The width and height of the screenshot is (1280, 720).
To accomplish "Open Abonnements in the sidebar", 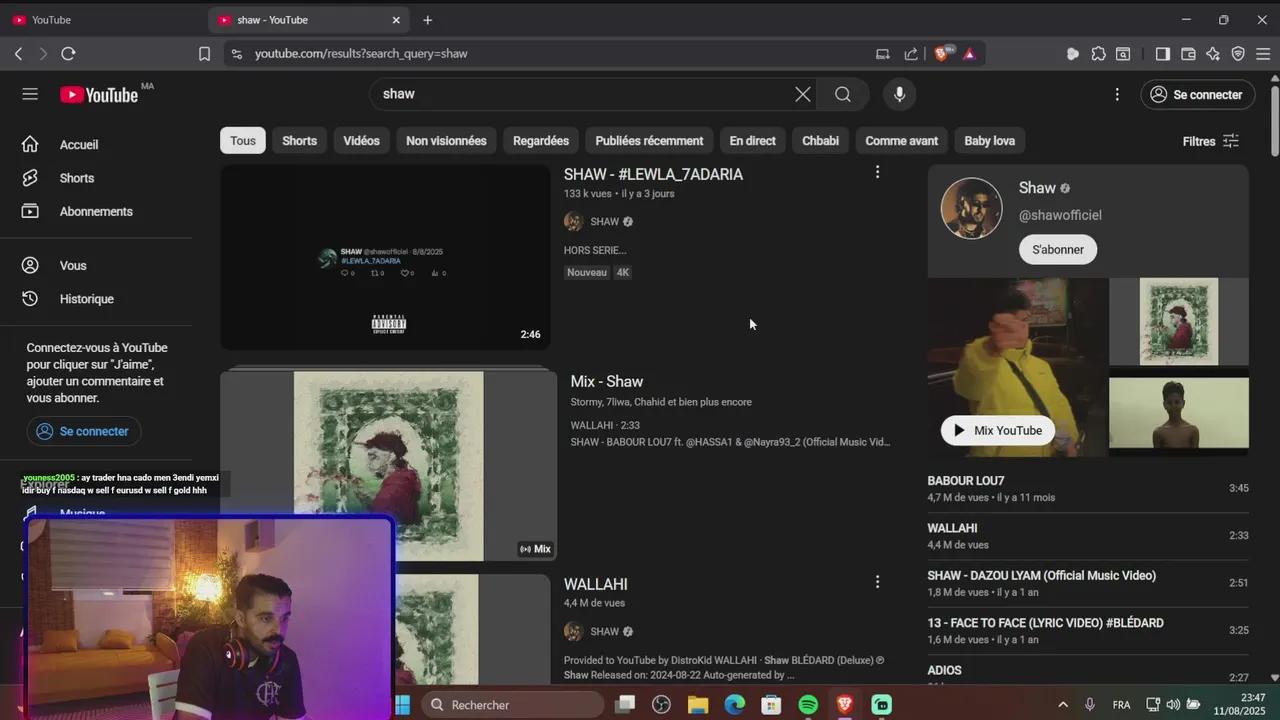I will point(96,211).
